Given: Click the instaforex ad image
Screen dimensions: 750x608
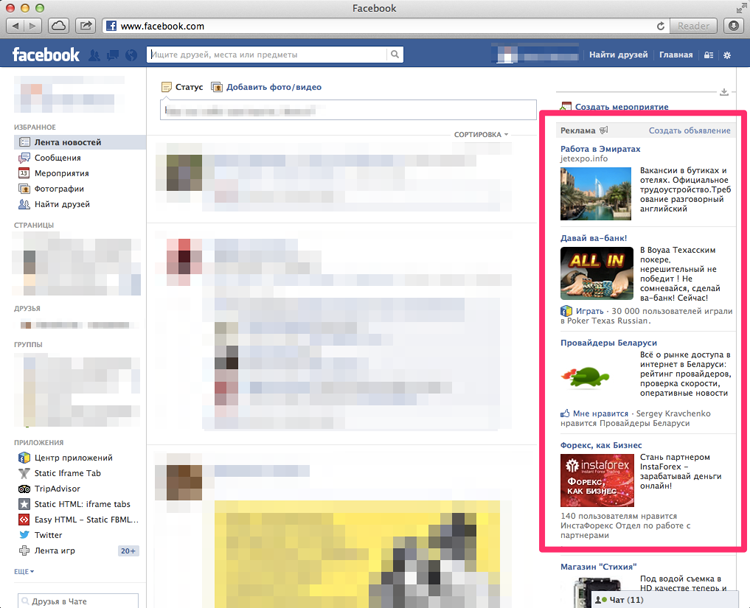Looking at the screenshot, I should pos(597,480).
